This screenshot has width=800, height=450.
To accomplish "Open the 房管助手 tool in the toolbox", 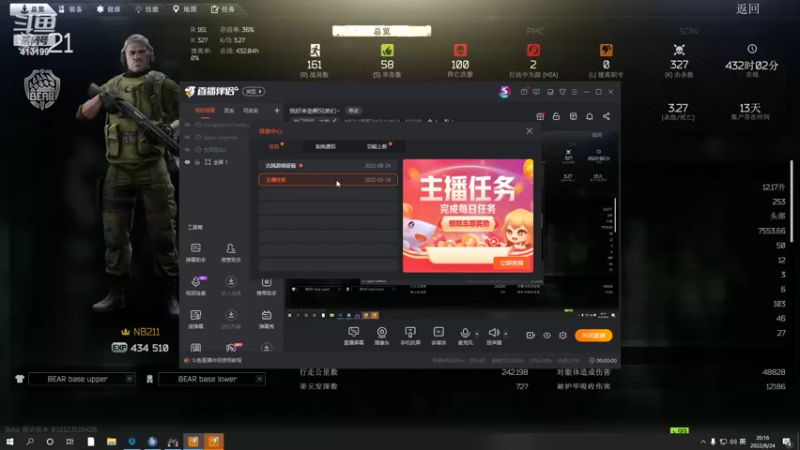I will pyautogui.click(x=231, y=253).
